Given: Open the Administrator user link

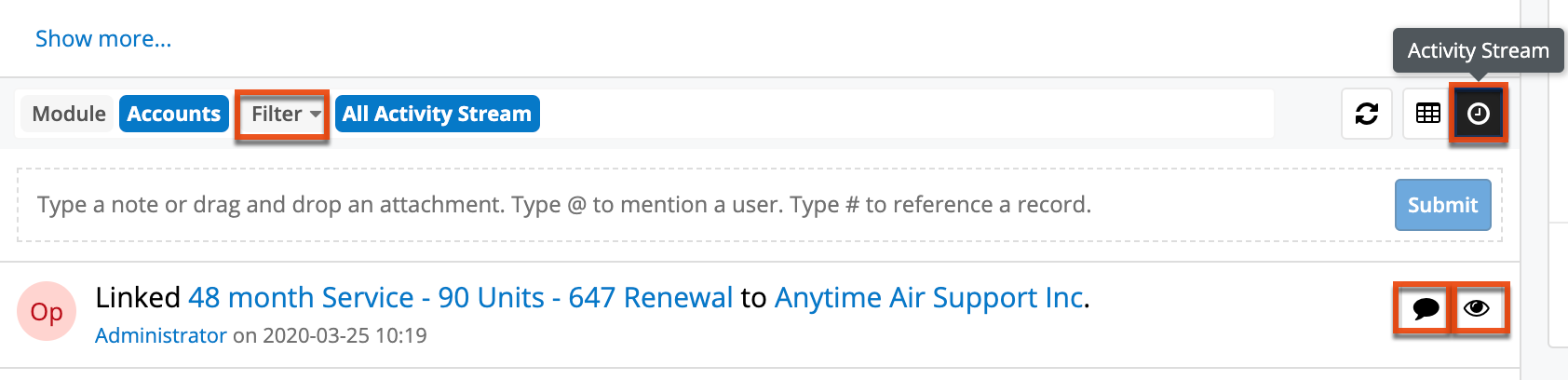Looking at the screenshot, I should pyautogui.click(x=161, y=335).
